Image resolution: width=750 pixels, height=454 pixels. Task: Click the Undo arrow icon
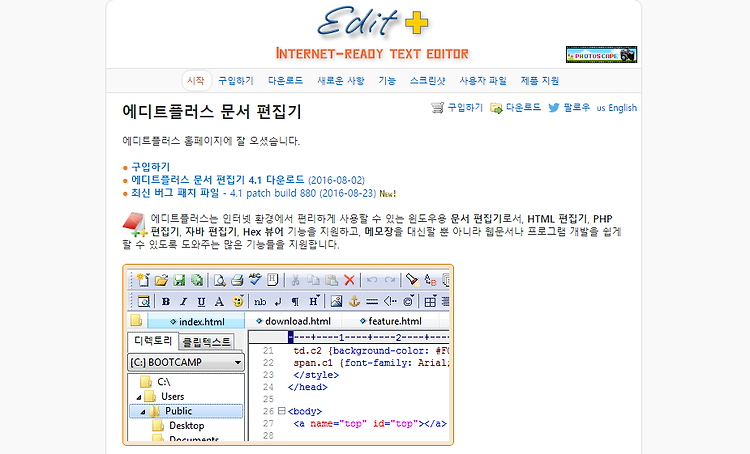click(x=372, y=280)
